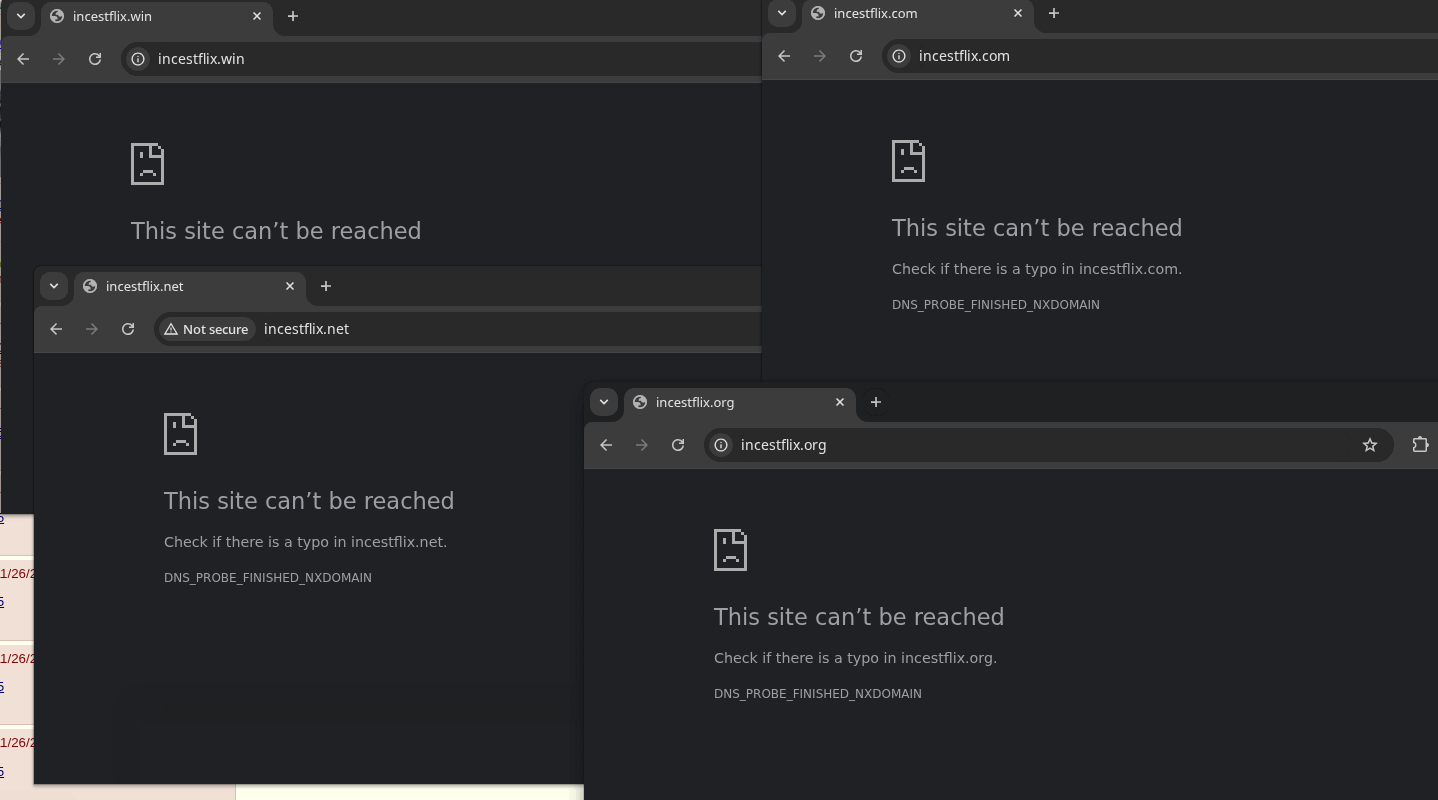Image resolution: width=1438 pixels, height=800 pixels.
Task: Click forward arrow in incestflix.com window
Action: point(820,56)
